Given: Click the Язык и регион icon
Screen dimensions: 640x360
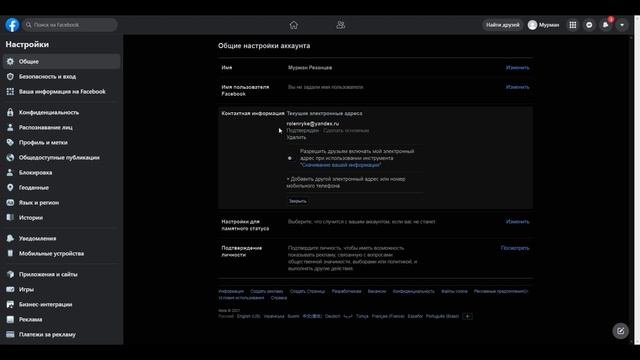Looking at the screenshot, I should coord(10,203).
